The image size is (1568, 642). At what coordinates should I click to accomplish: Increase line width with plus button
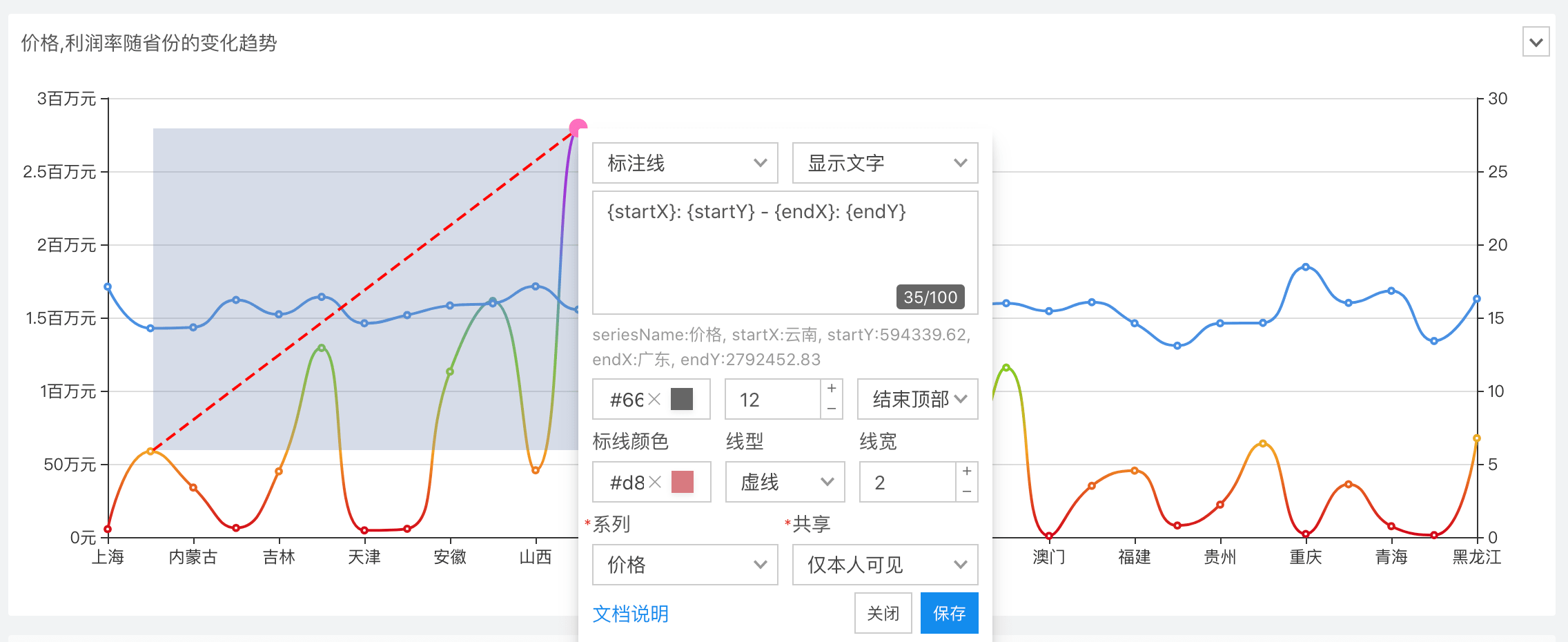click(967, 471)
